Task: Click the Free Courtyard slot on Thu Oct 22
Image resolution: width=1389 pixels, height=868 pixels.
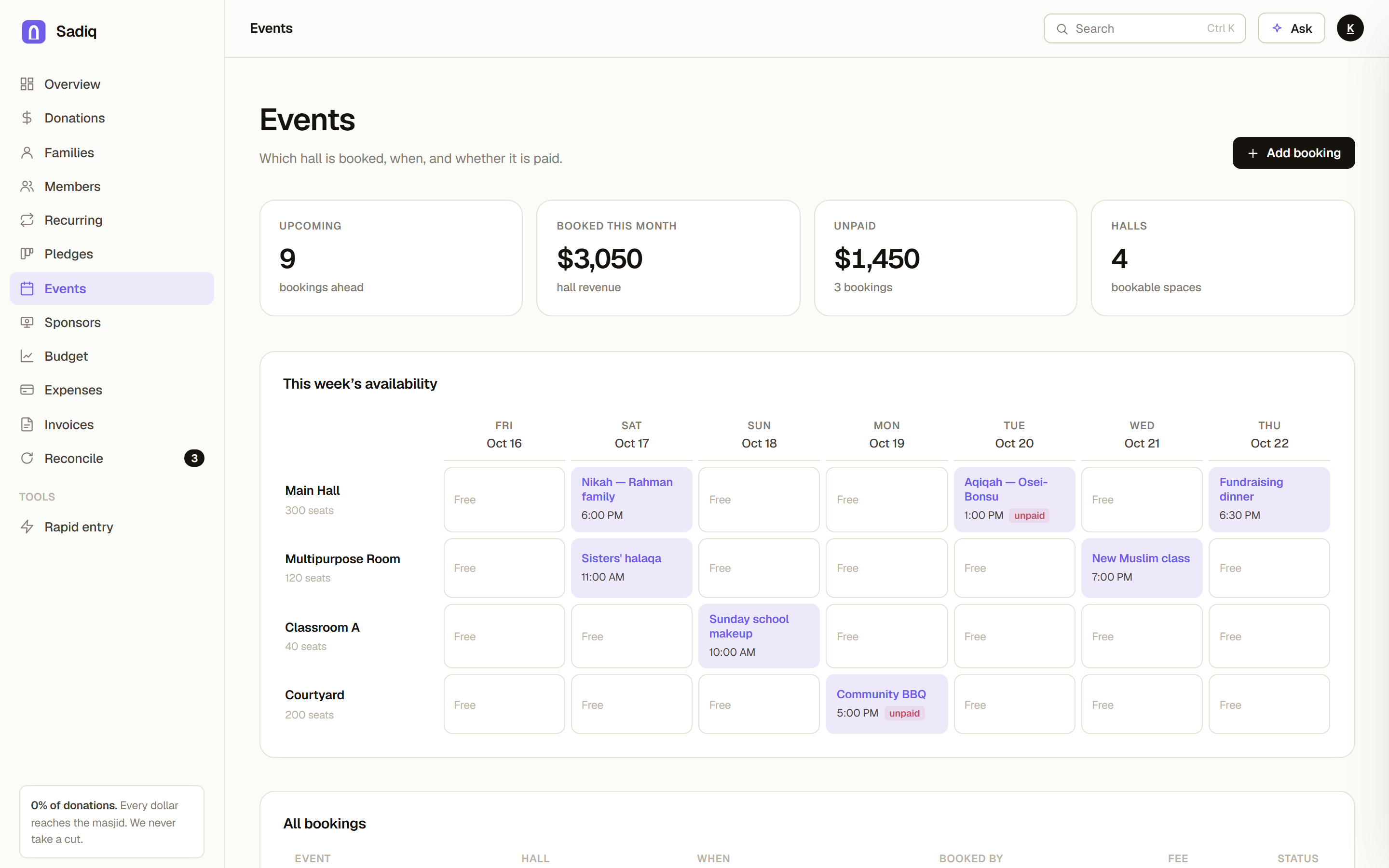Action: [1268, 704]
